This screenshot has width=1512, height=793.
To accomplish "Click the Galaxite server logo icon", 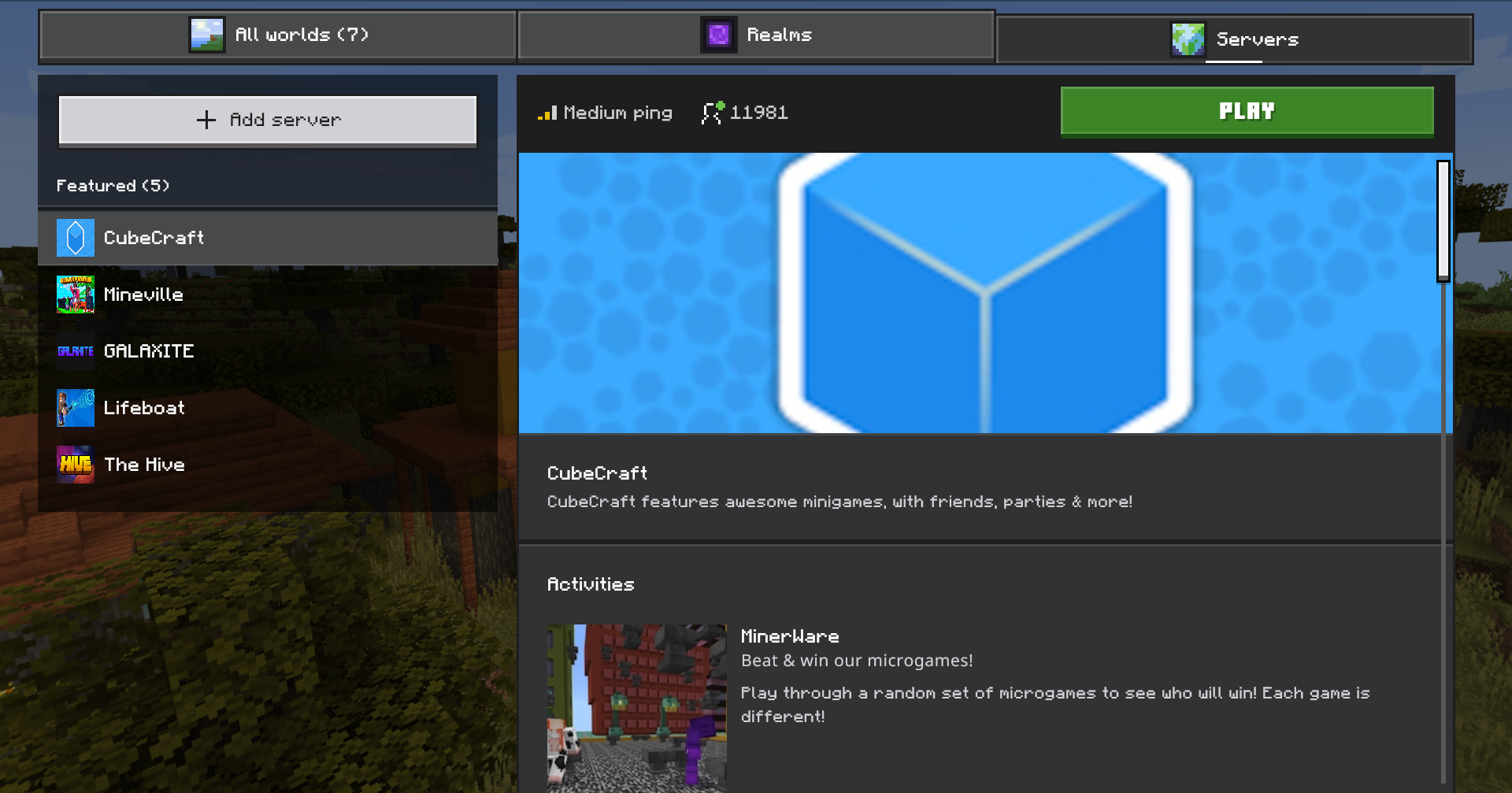I will point(76,351).
